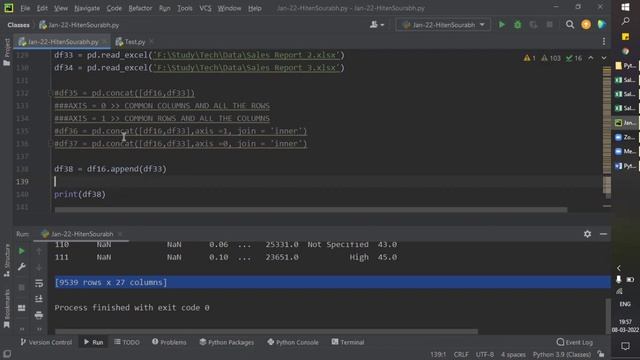This screenshot has height=360, width=640.
Task: Open the VCS menu
Action: click(x=205, y=8)
